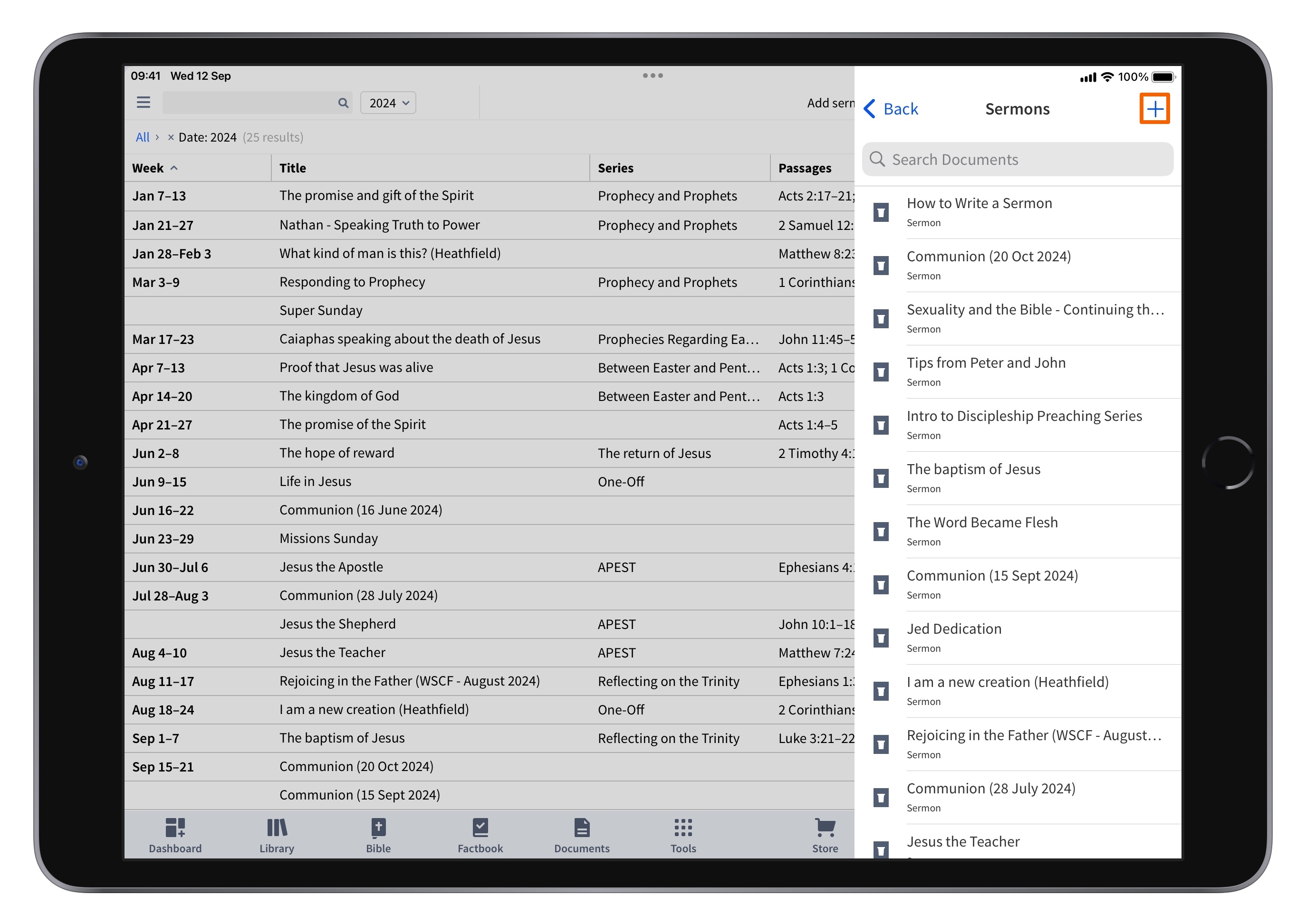Click the Add sermon button
This screenshot has height=924, width=1306.
tap(830, 103)
